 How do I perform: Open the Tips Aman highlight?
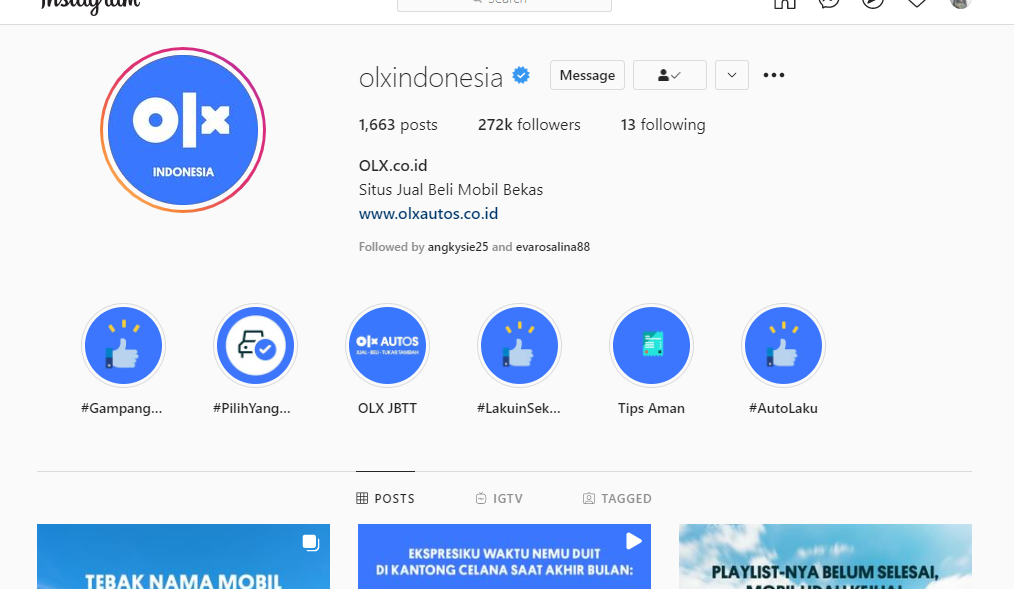tap(651, 346)
